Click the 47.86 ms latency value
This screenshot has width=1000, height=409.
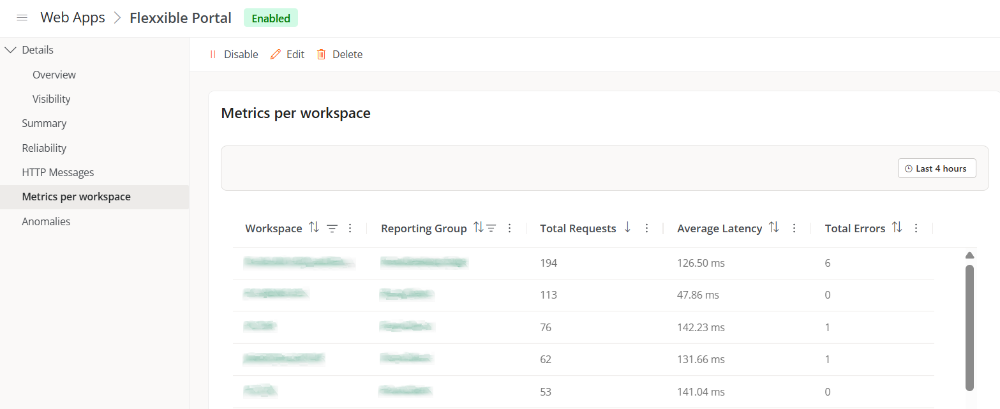698,295
